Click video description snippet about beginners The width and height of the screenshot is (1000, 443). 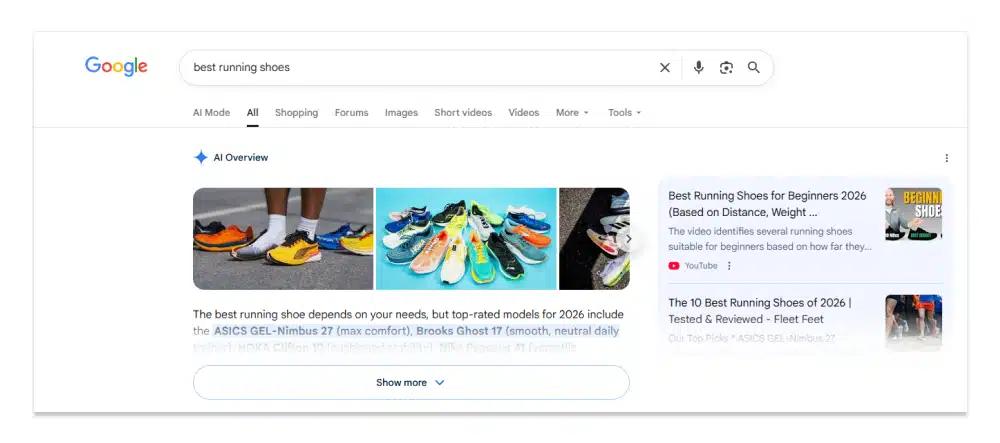tap(770, 239)
